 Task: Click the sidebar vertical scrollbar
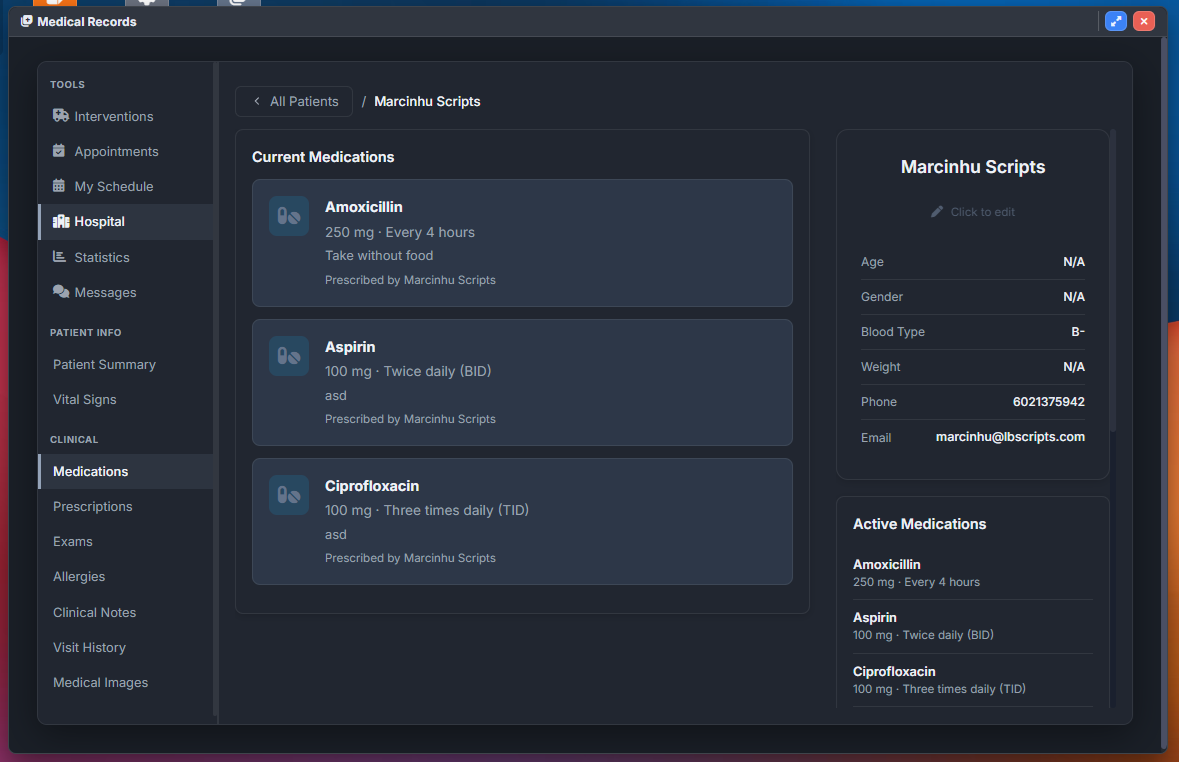pos(216,389)
